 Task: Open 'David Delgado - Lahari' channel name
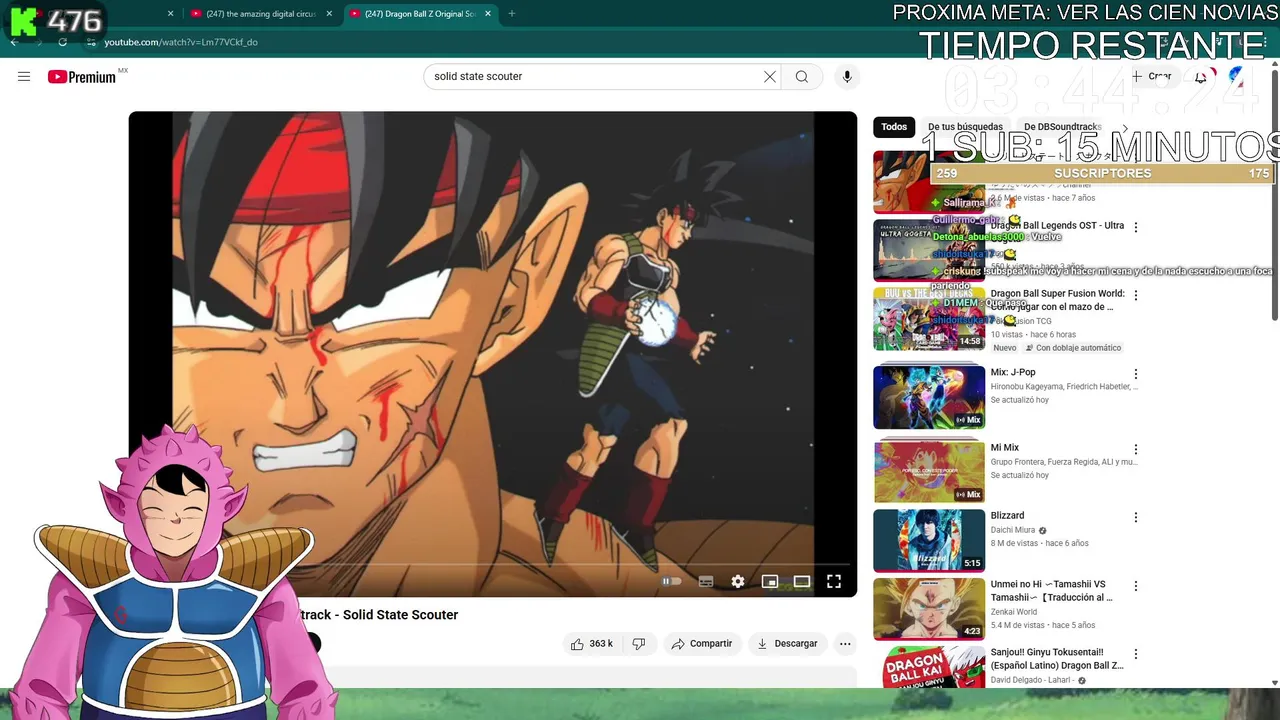(x=1032, y=680)
